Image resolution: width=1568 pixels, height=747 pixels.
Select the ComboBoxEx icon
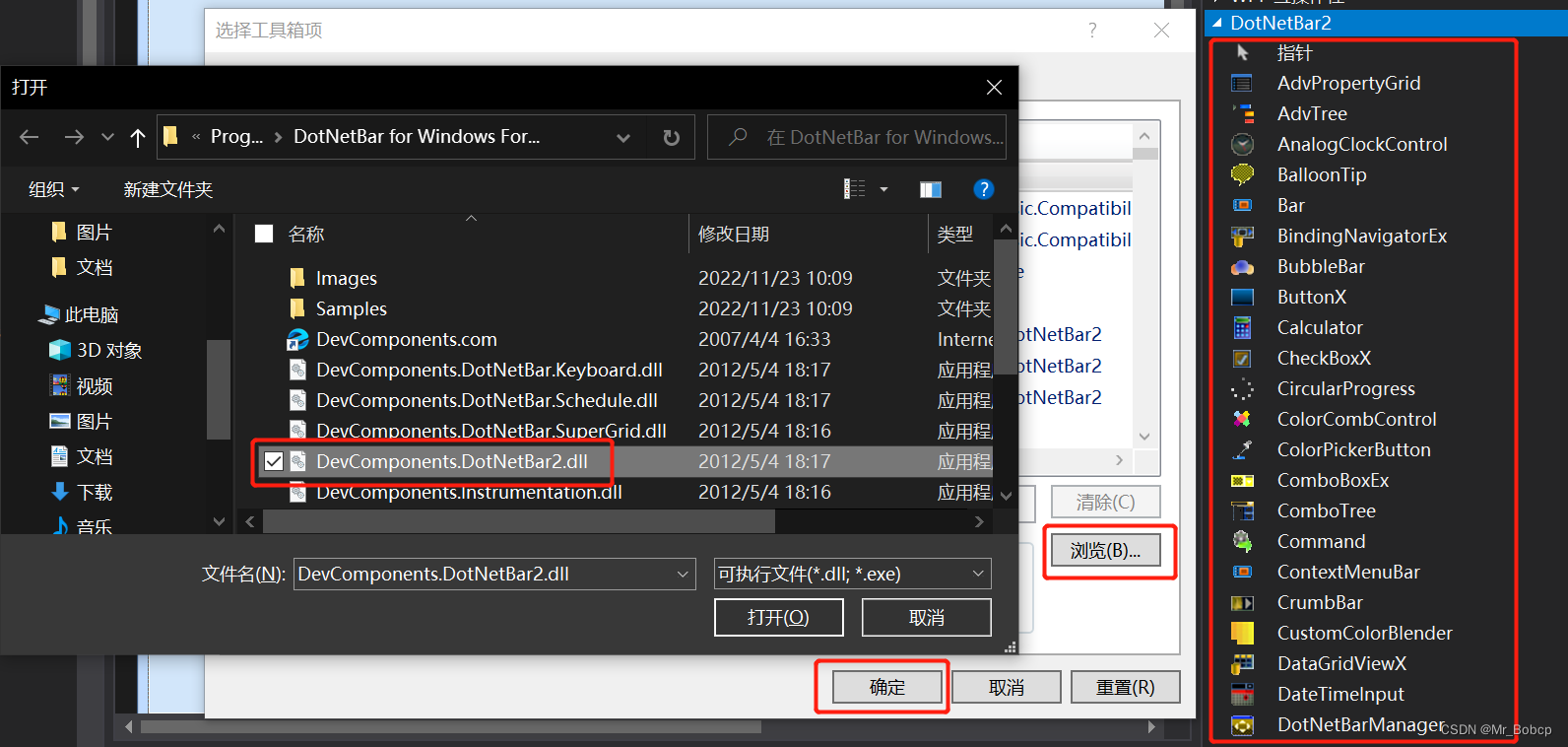1242,481
